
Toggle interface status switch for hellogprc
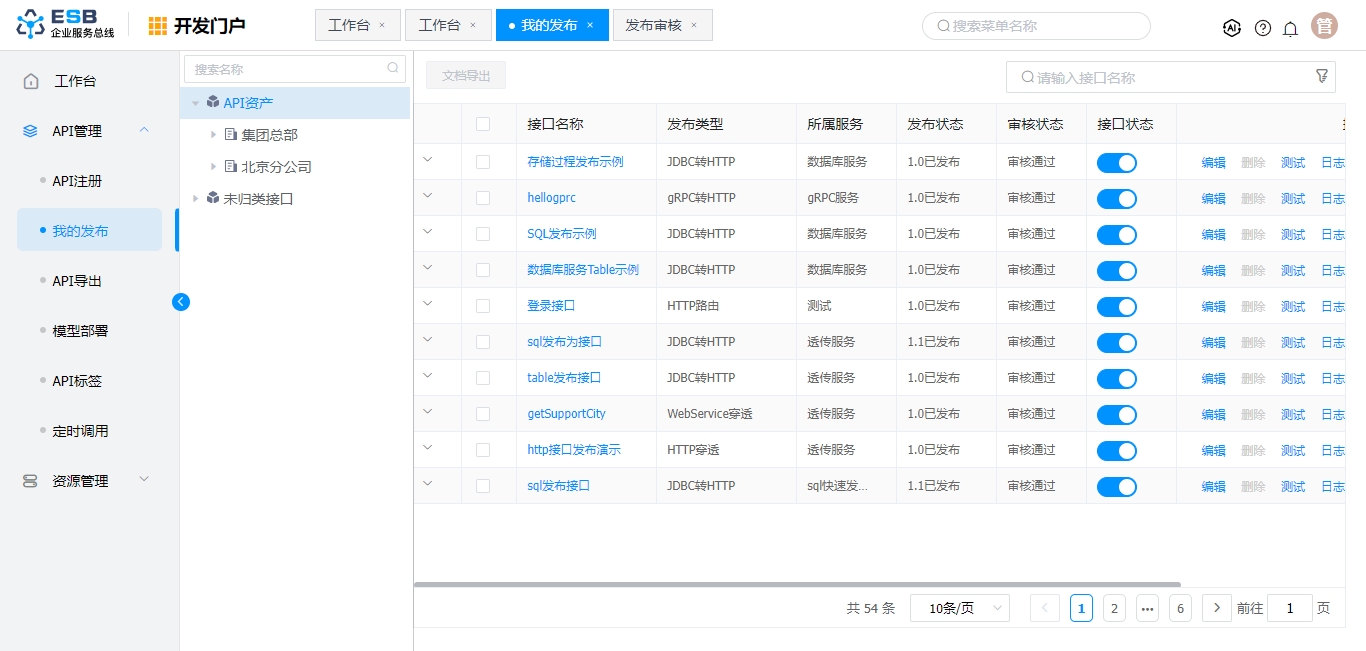(x=1116, y=199)
